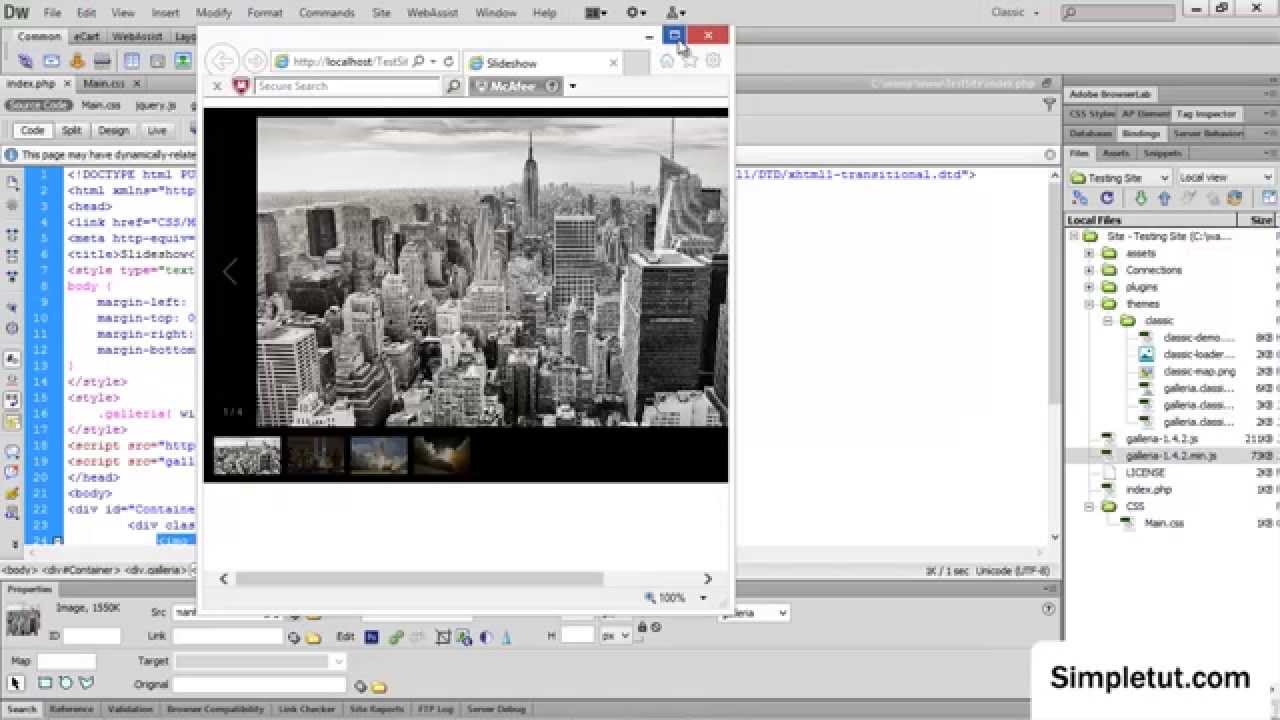Viewport: 1280px width, 720px height.
Task: Open px unit dropdown beside H field
Action: click(614, 636)
